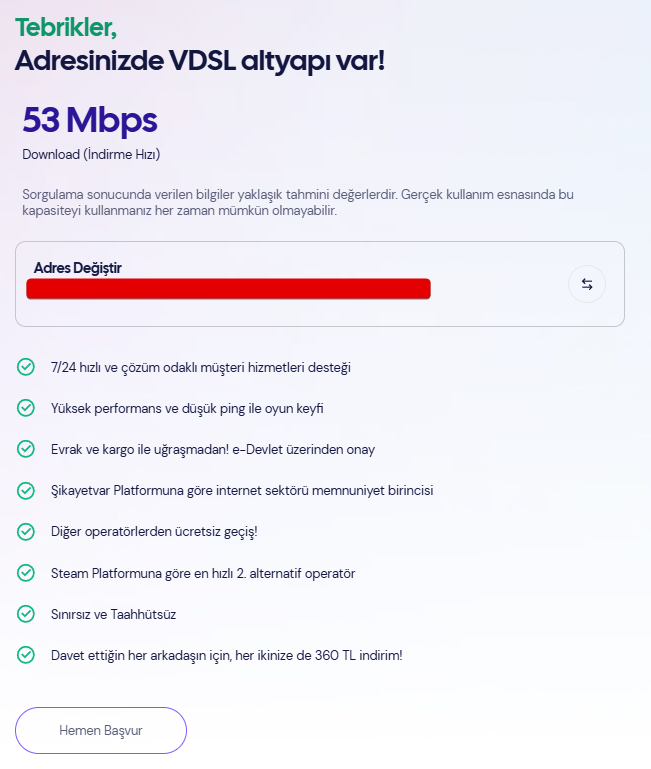Click the Download (İndirme Hızı) label
The height and width of the screenshot is (769, 651).
(x=91, y=154)
